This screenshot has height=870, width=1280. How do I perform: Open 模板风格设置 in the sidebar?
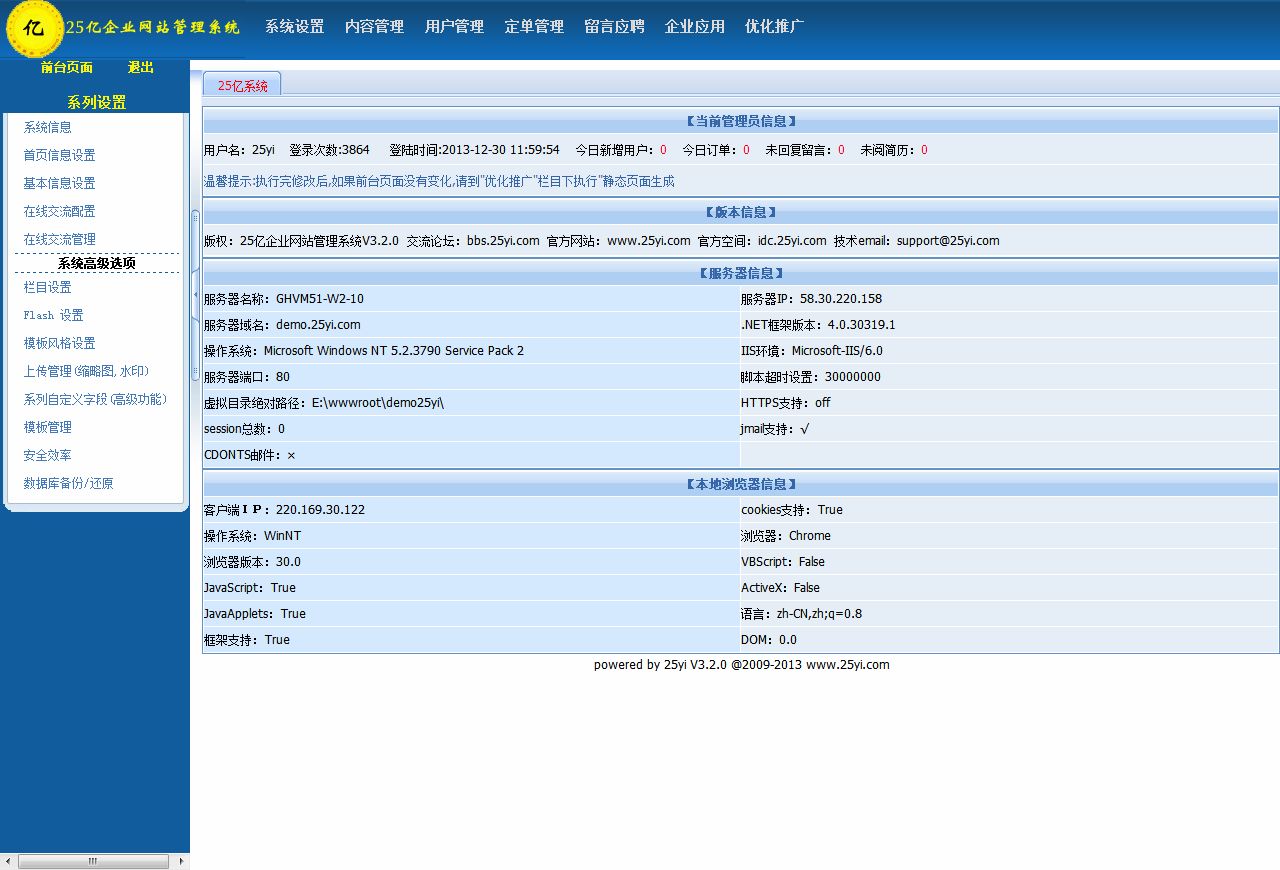[59, 343]
